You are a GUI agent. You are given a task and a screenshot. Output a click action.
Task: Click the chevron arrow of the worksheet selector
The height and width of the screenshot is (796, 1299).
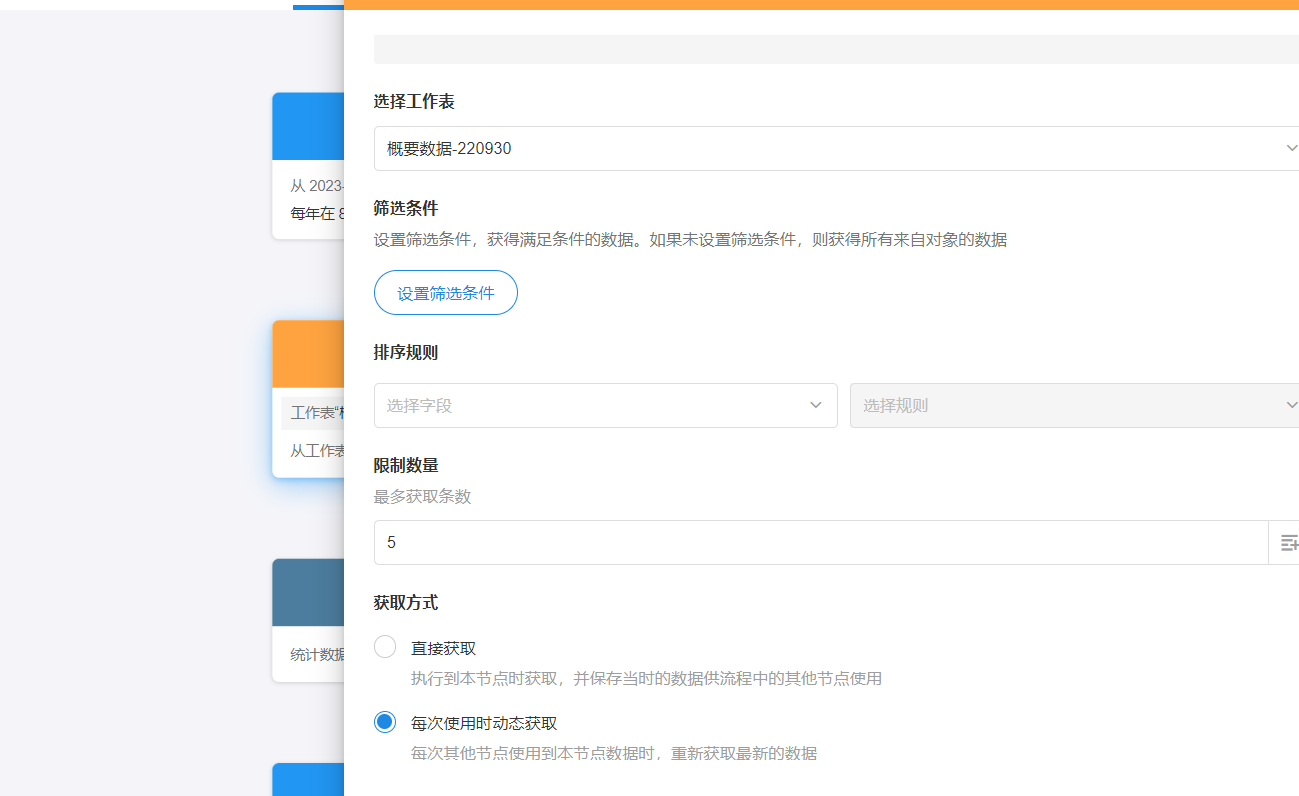pos(1291,148)
